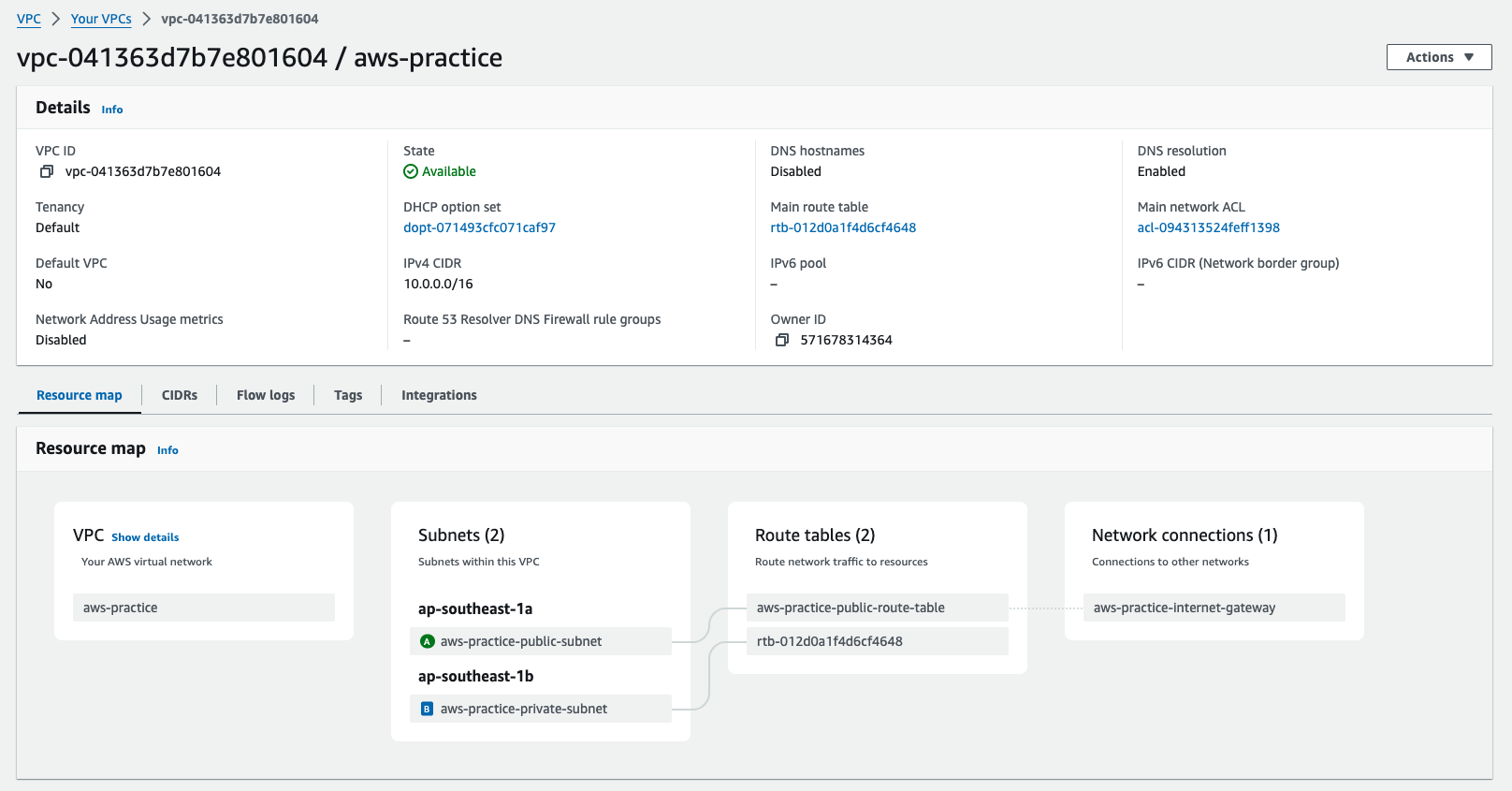Open the Integrations tab
Image resolution: width=1512 pixels, height=791 pixels.
[439, 395]
